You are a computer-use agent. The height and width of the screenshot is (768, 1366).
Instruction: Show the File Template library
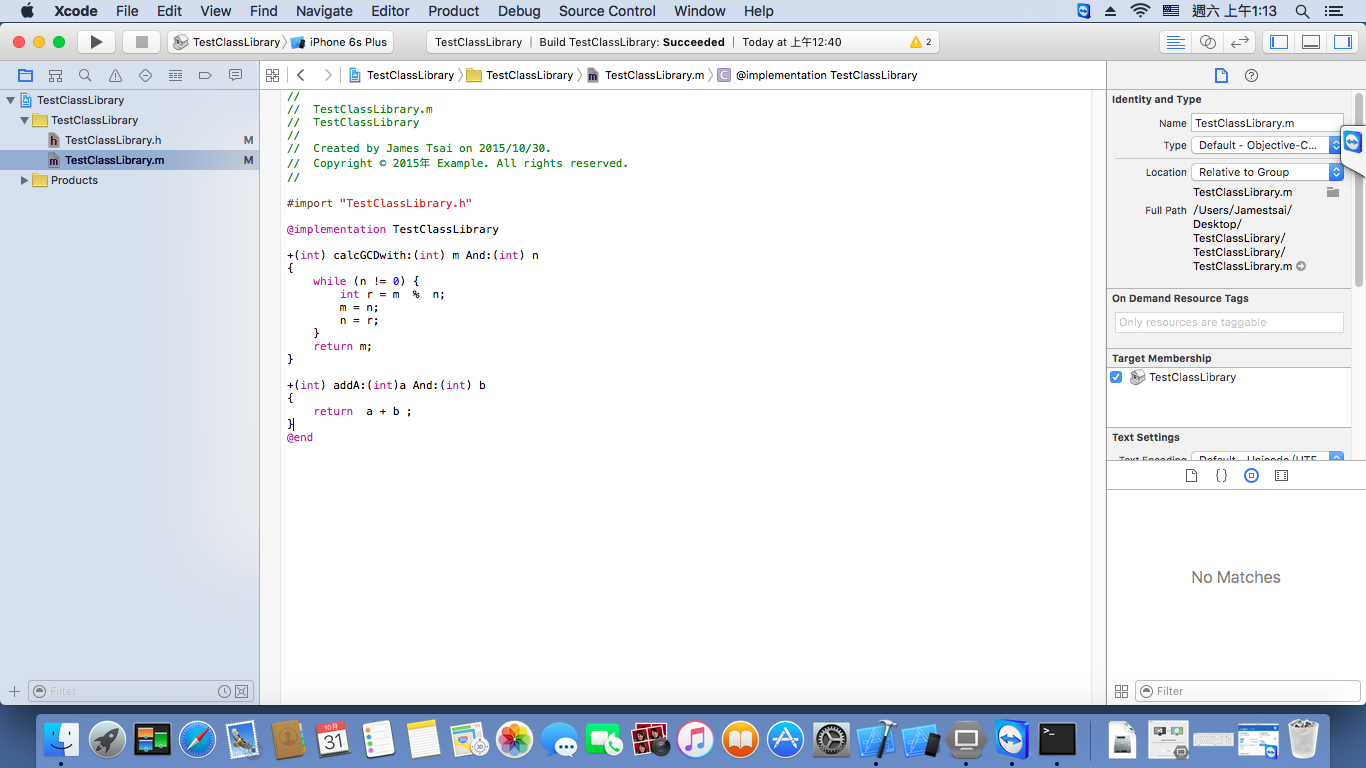(x=1191, y=476)
